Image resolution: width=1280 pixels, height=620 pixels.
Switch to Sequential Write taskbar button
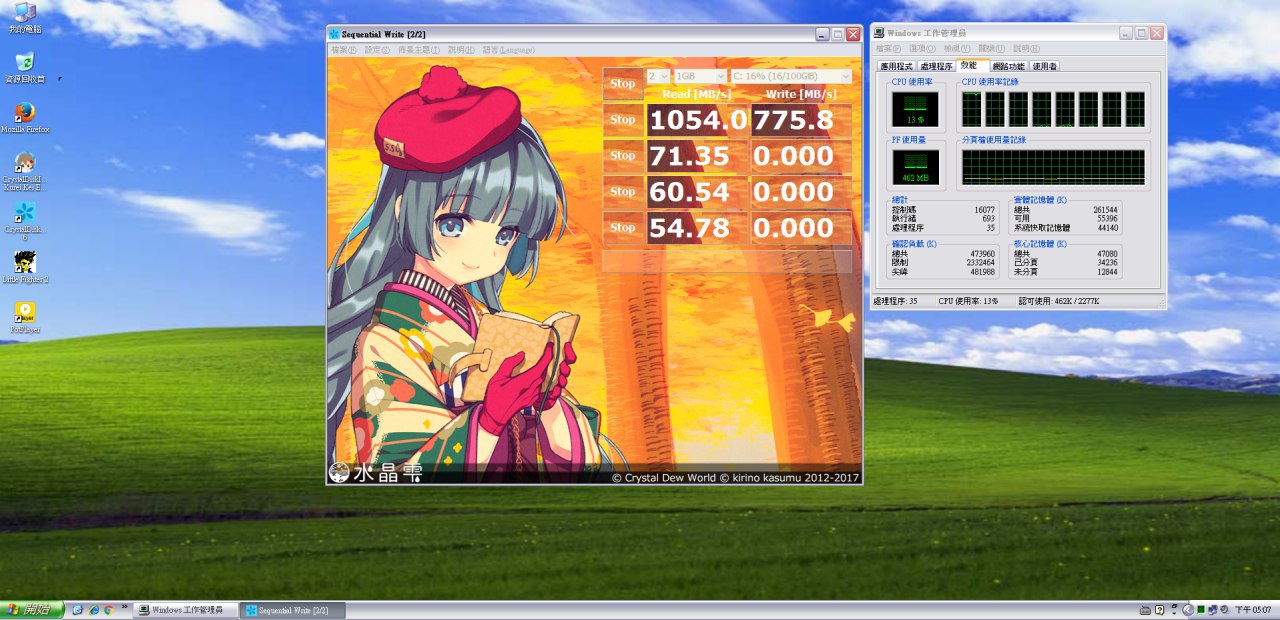[293, 610]
